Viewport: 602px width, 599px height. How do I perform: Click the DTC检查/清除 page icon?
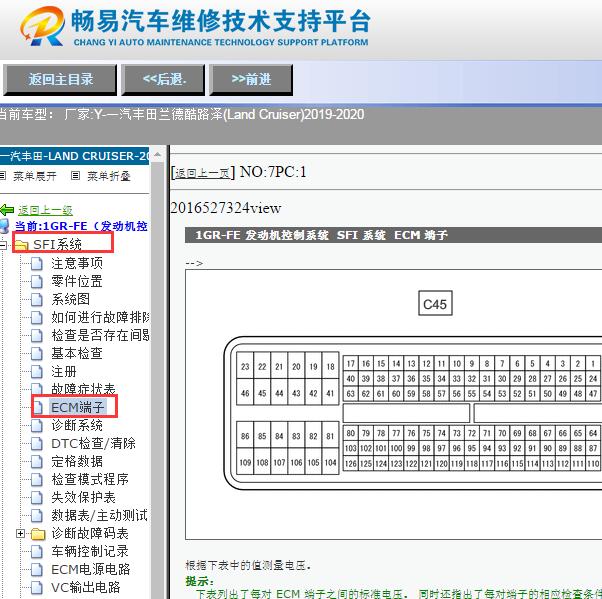click(37, 443)
